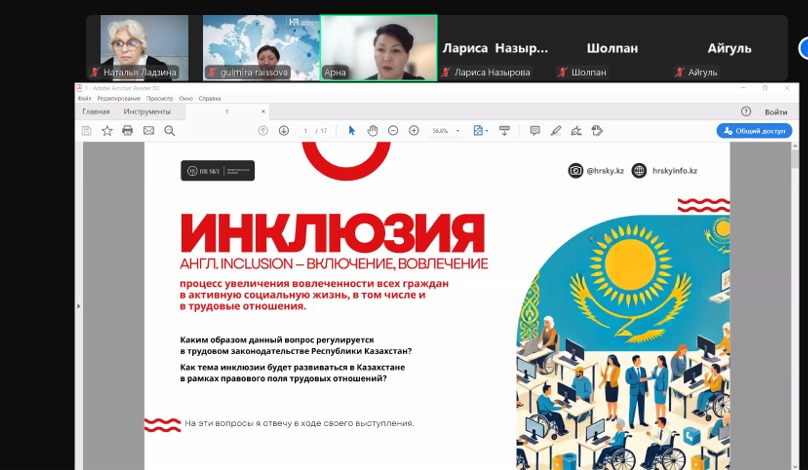808x470 pixels.
Task: Click the Общий доступ button
Action: 754,130
